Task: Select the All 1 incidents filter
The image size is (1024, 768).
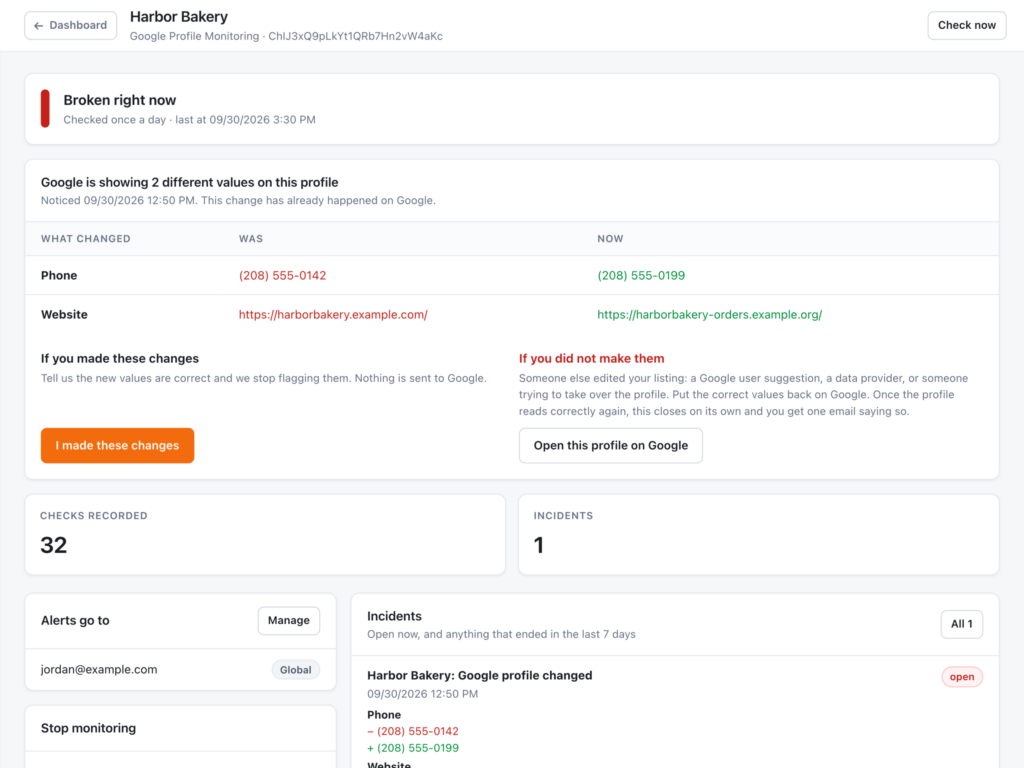Action: point(961,624)
